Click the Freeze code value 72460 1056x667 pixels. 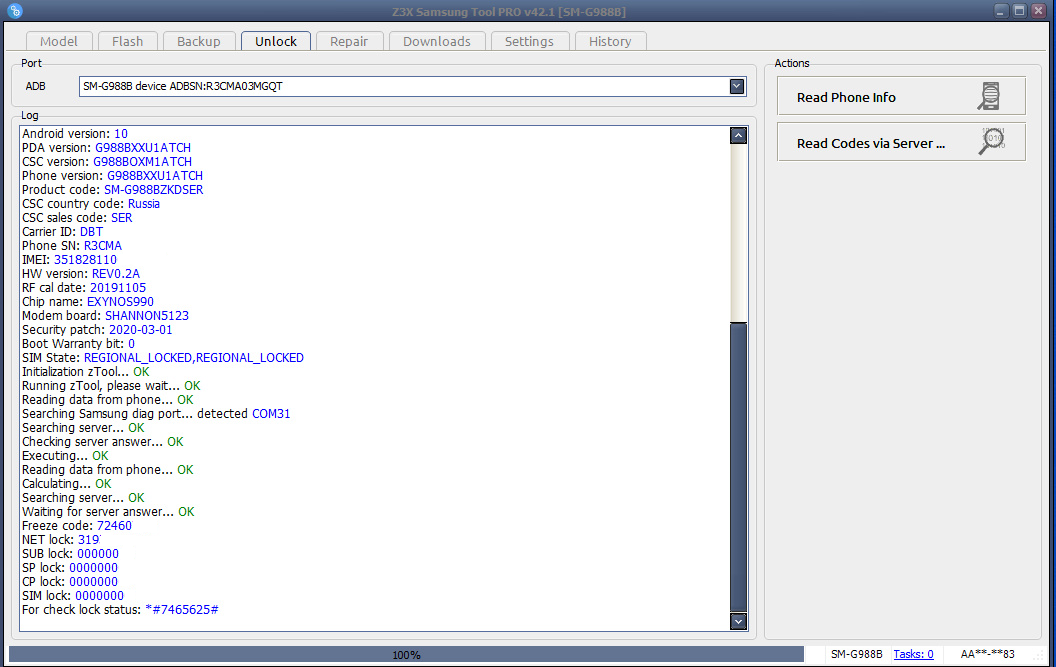pos(114,526)
